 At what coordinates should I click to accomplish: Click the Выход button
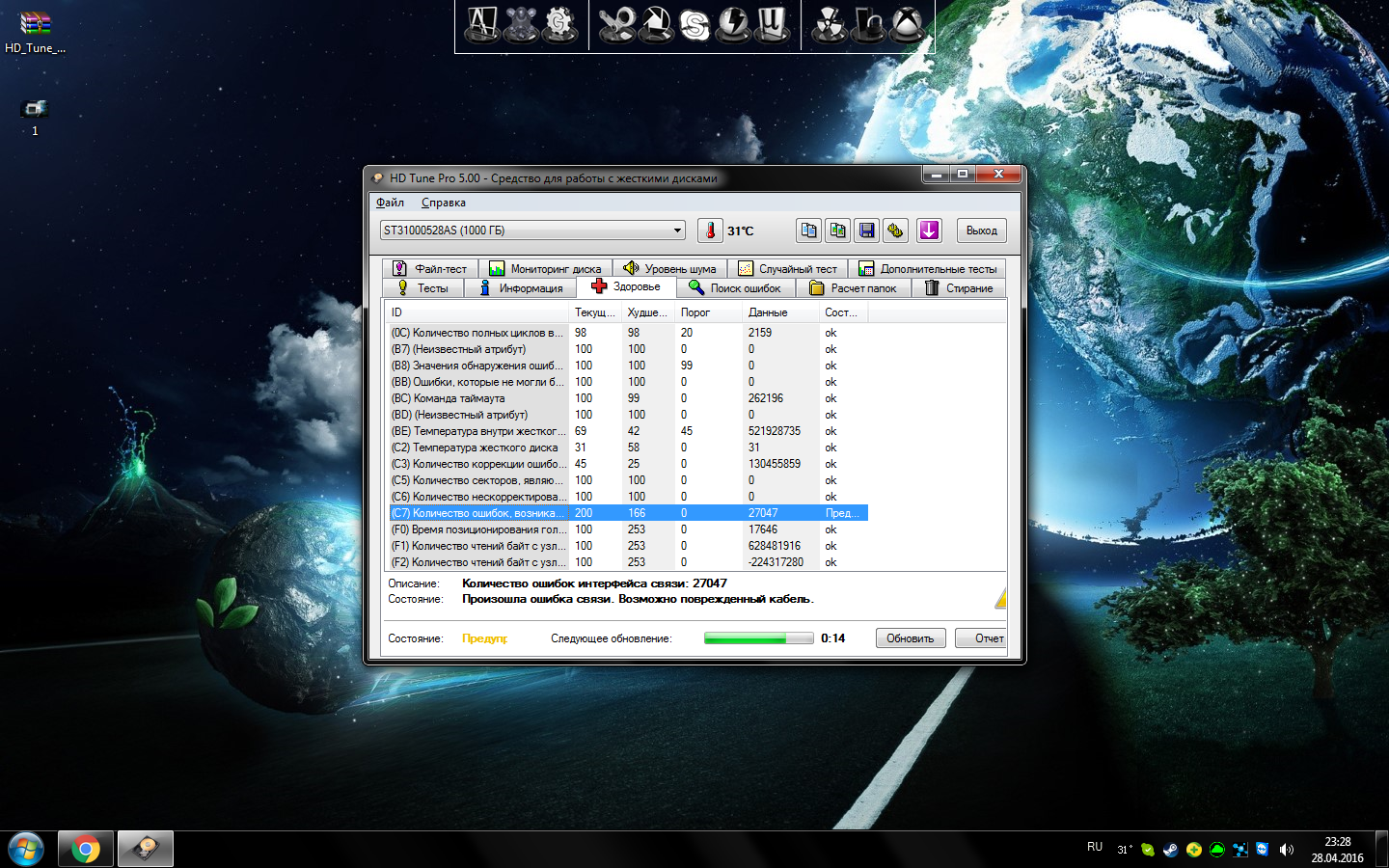tap(981, 231)
